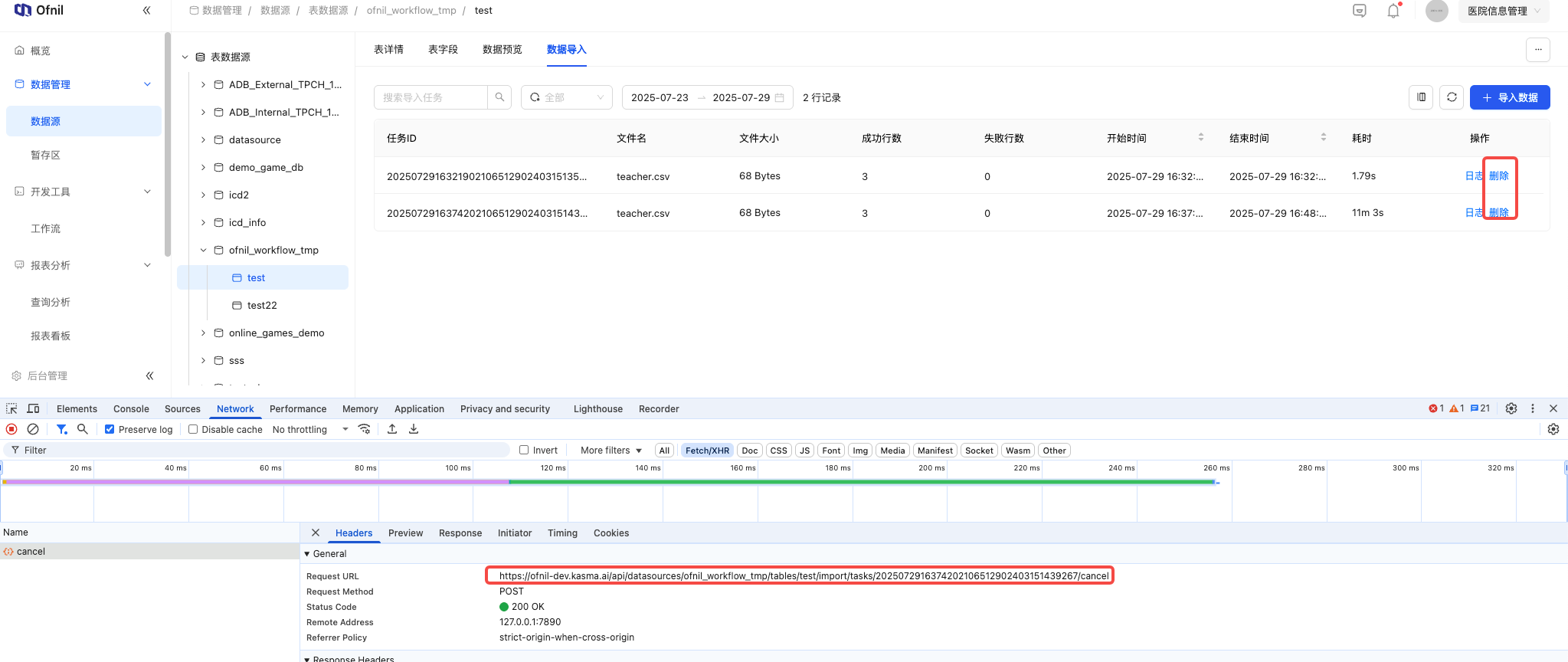Image resolution: width=1568 pixels, height=662 pixels.
Task: Delete the task that took 11m 3s
Action: click(1499, 212)
